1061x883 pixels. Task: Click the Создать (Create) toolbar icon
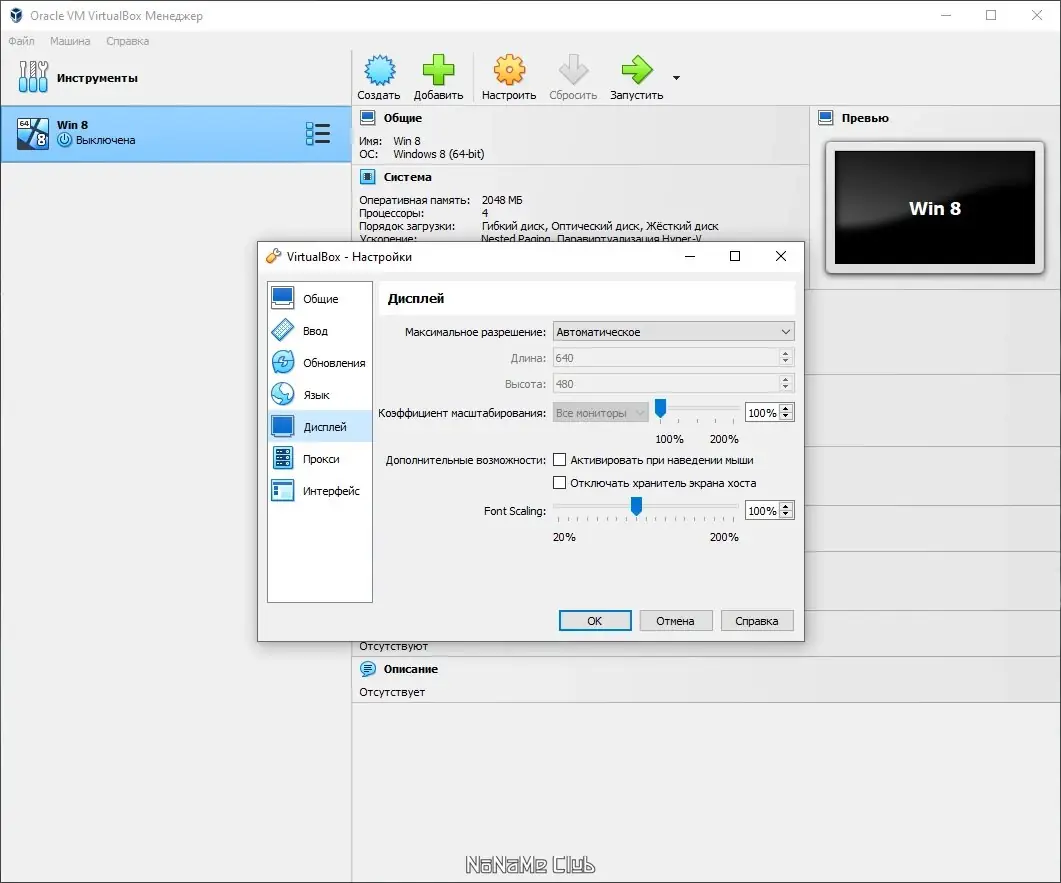click(379, 70)
